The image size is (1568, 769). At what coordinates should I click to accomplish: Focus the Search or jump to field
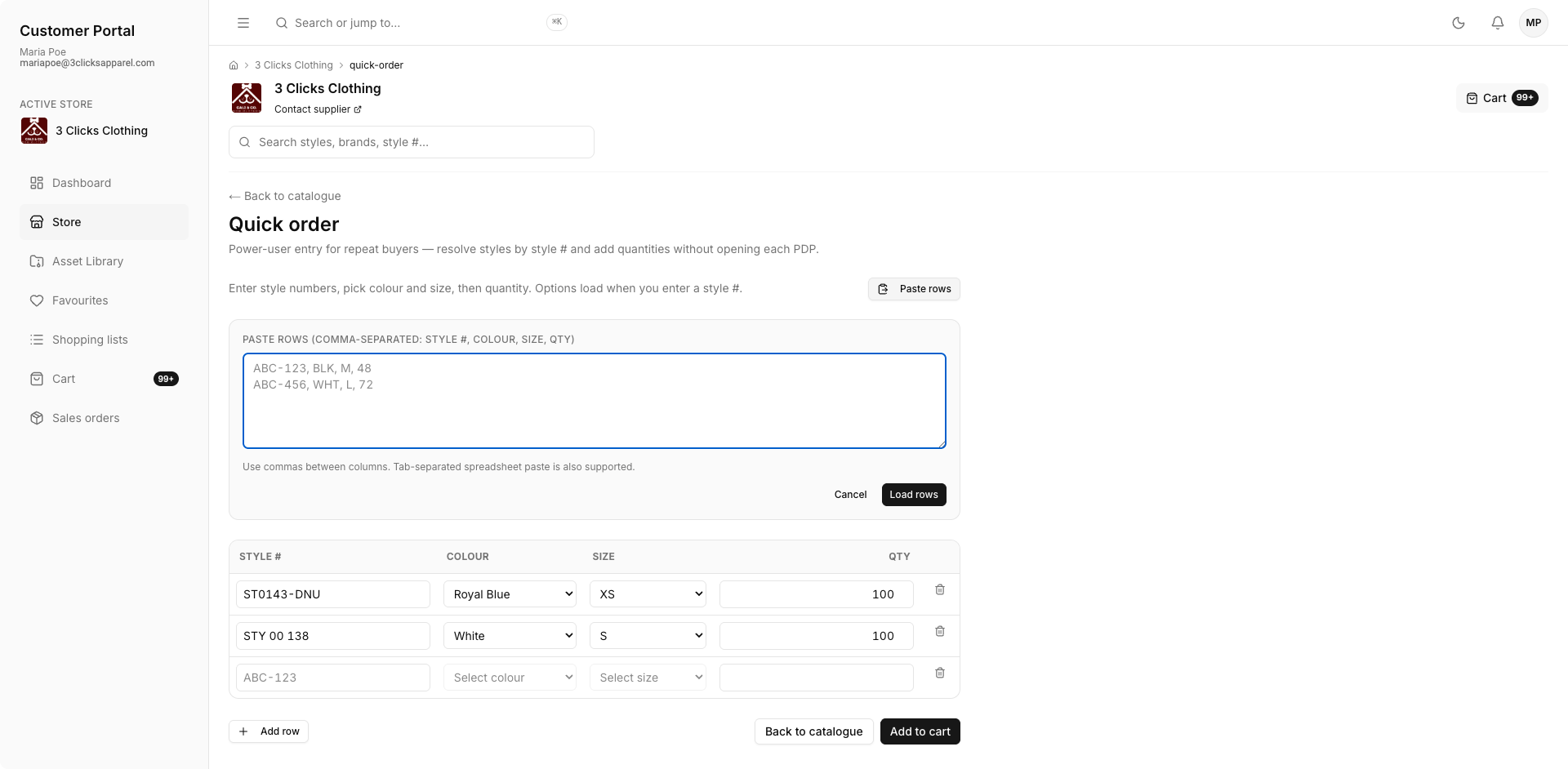click(x=421, y=23)
